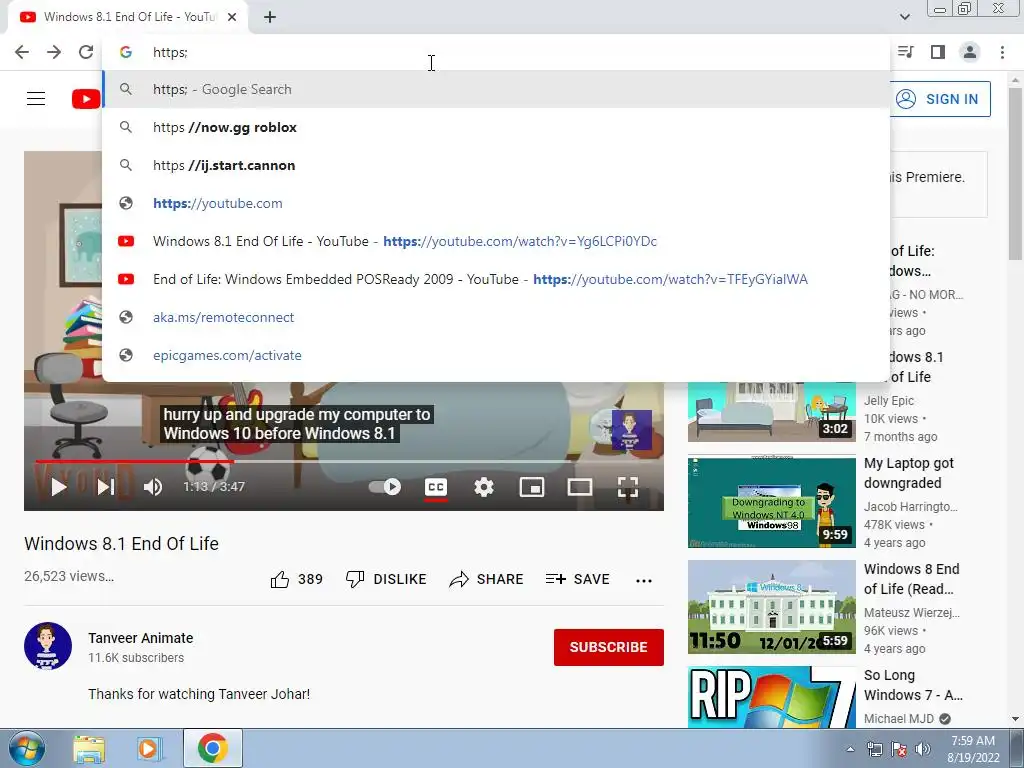This screenshot has width=1024, height=768.
Task: Open the 'My Laptop got downgraded' thumbnail
Action: 771,502
